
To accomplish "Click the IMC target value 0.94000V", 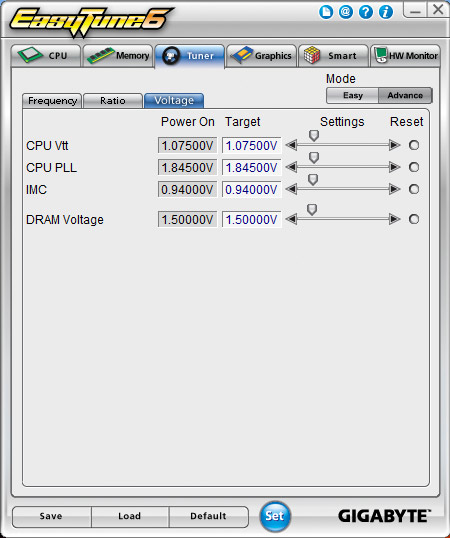I will (x=252, y=189).
